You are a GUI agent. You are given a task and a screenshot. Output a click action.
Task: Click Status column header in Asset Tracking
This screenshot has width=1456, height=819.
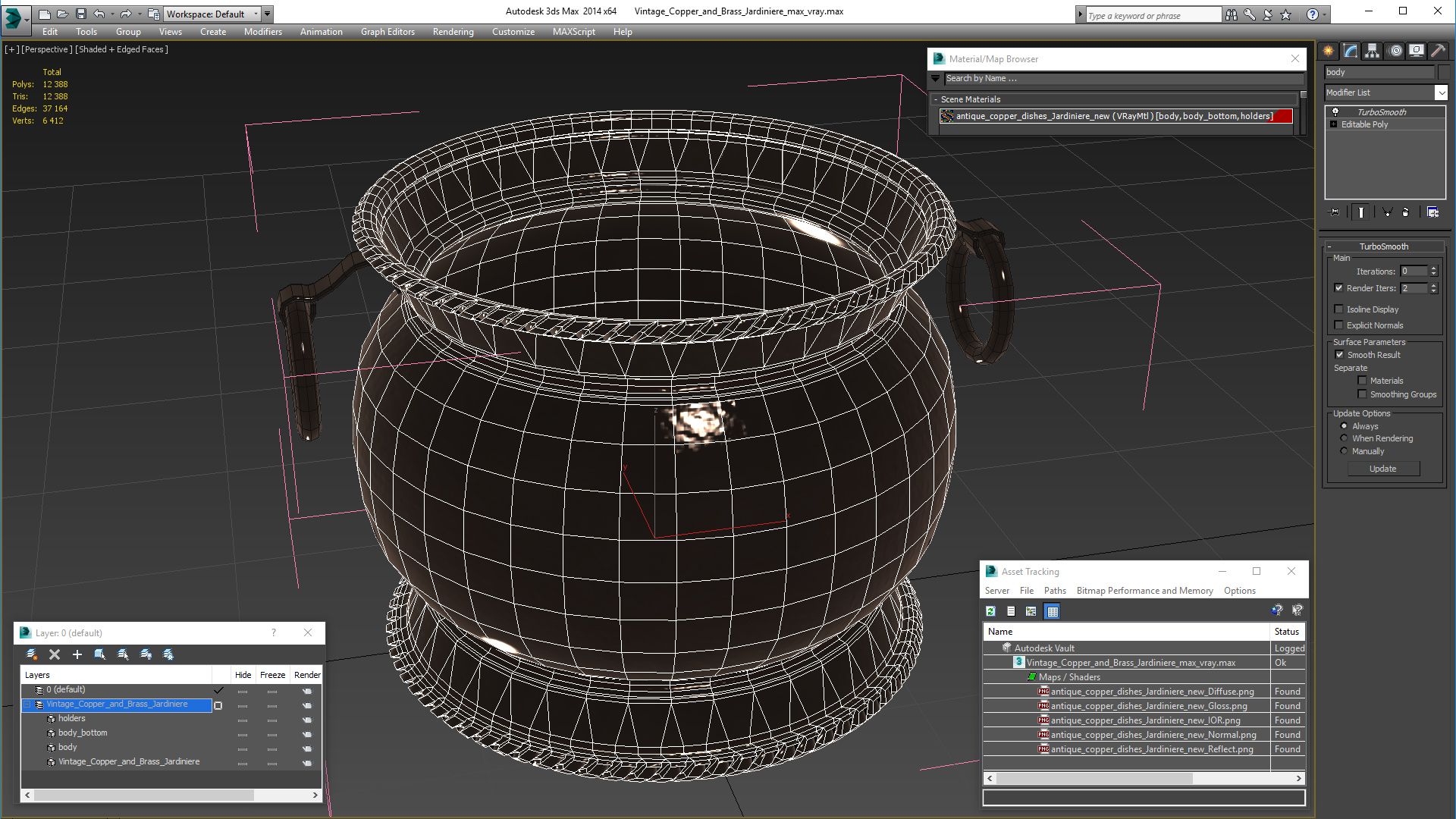(x=1287, y=632)
